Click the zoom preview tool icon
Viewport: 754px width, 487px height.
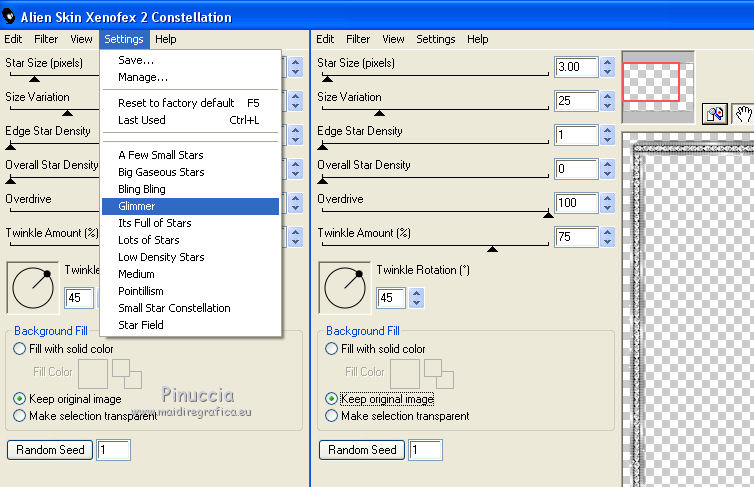click(x=714, y=114)
